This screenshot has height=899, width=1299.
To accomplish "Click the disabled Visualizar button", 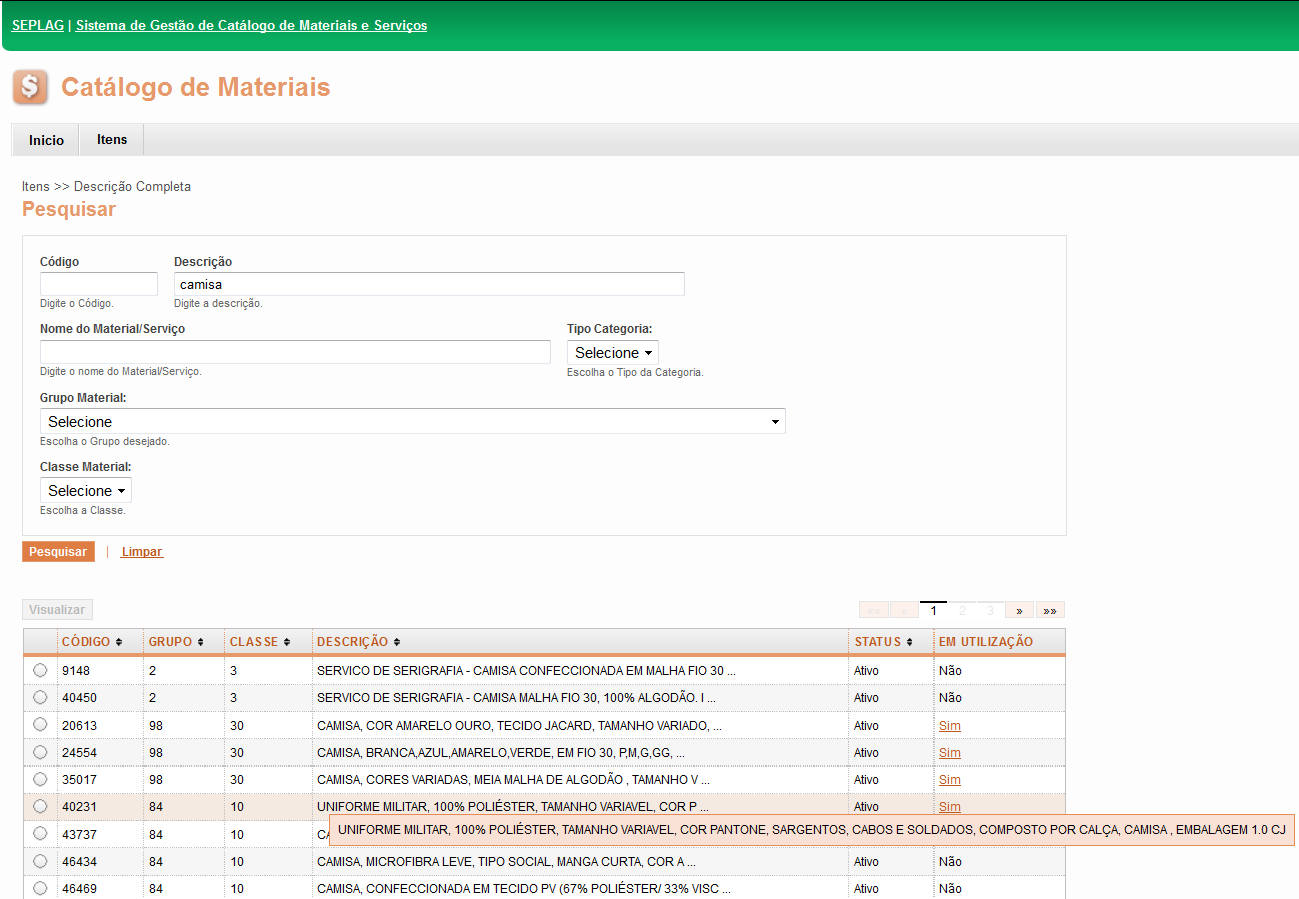I will tap(57, 610).
